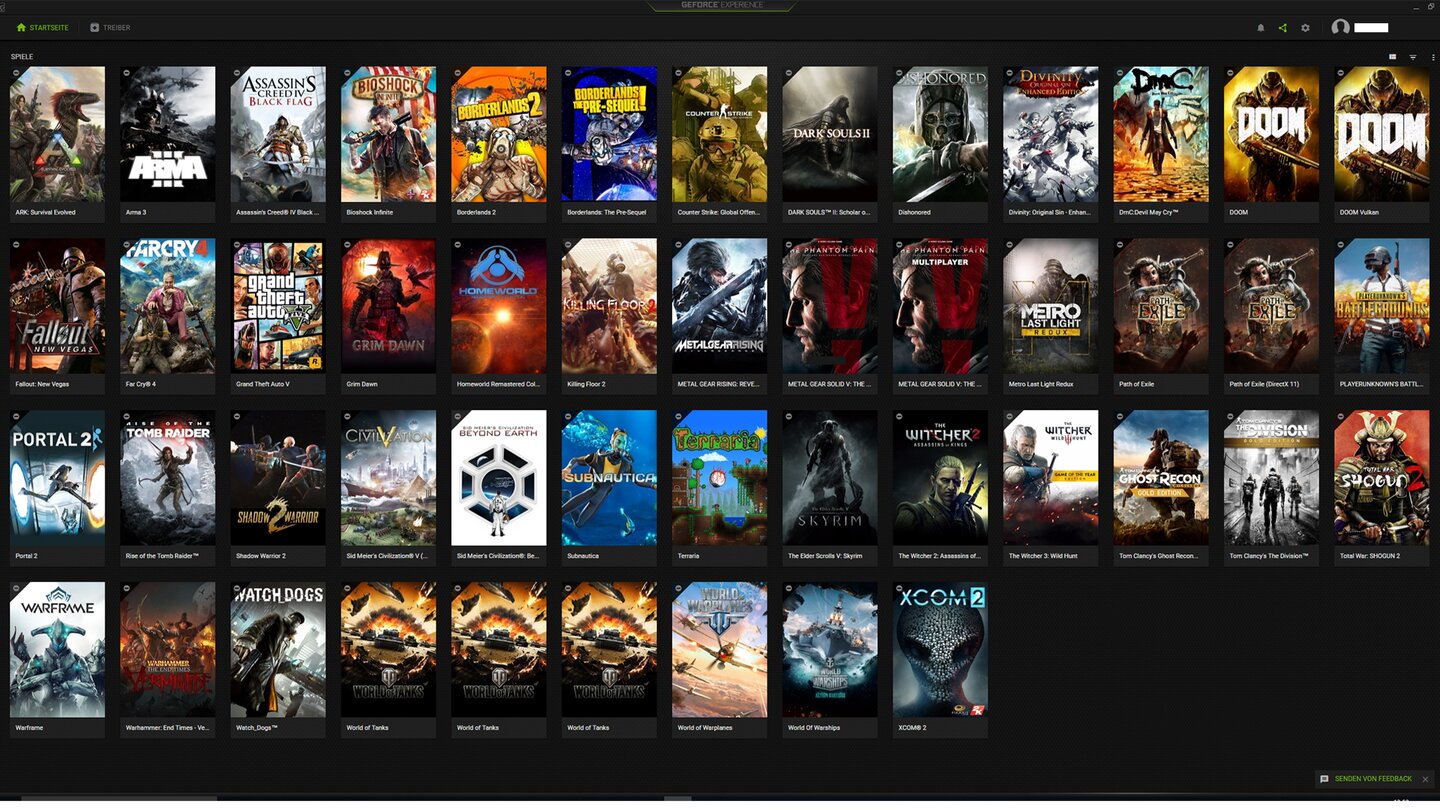Image resolution: width=1440 pixels, height=810 pixels.
Task: Select the Grand Theft Auto V cover
Action: (278, 306)
